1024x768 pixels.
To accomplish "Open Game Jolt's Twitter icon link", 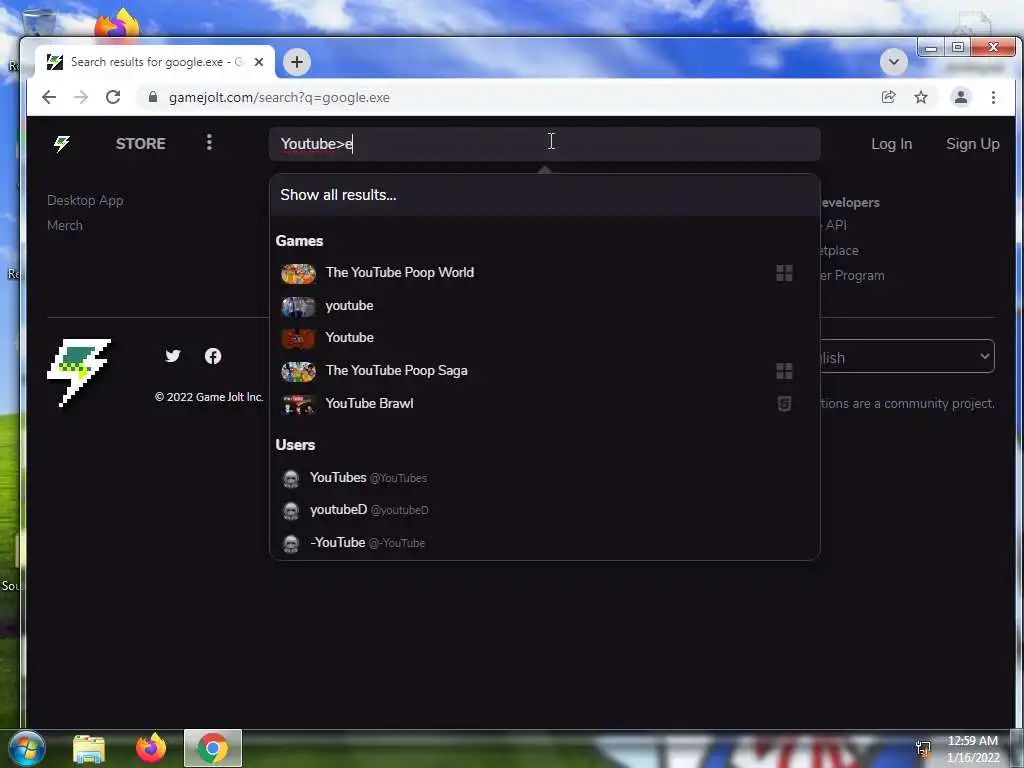I will pos(172,356).
